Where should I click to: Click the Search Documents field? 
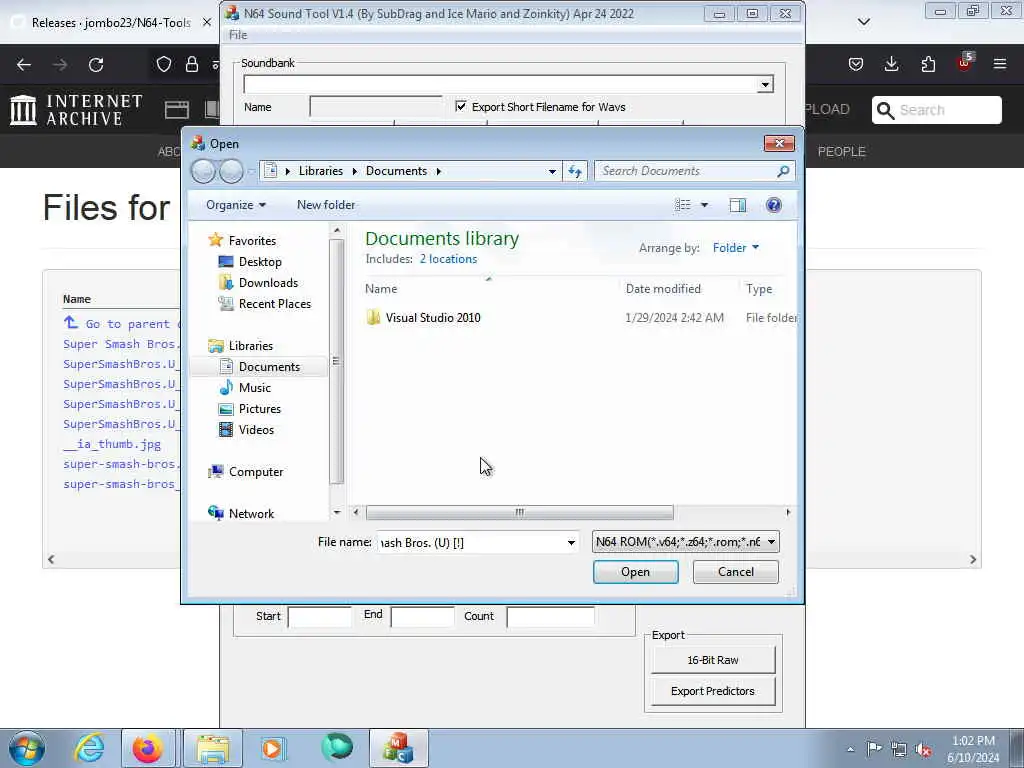pyautogui.click(x=686, y=171)
